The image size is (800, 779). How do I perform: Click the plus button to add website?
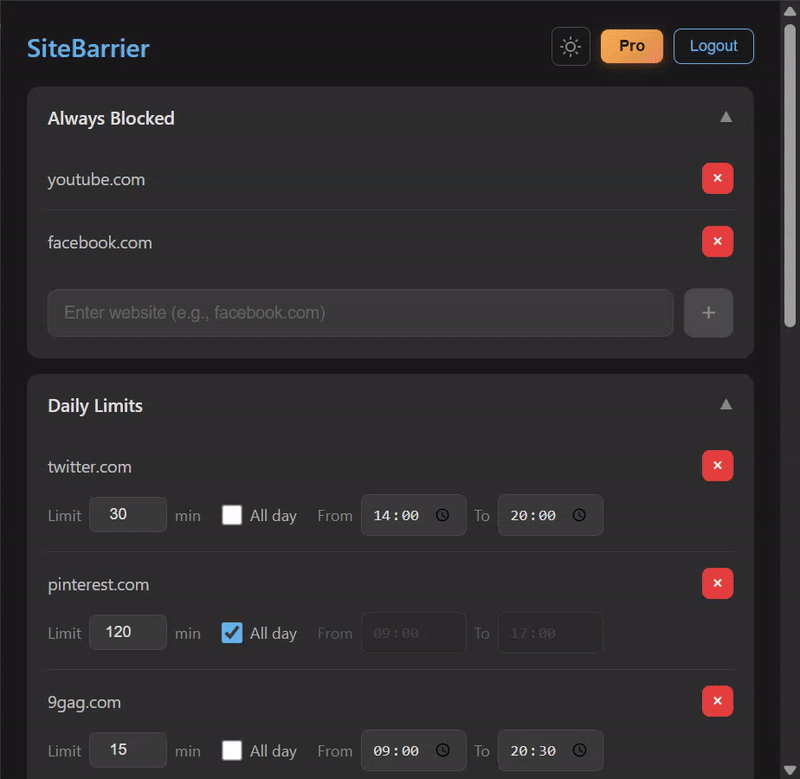tap(708, 313)
